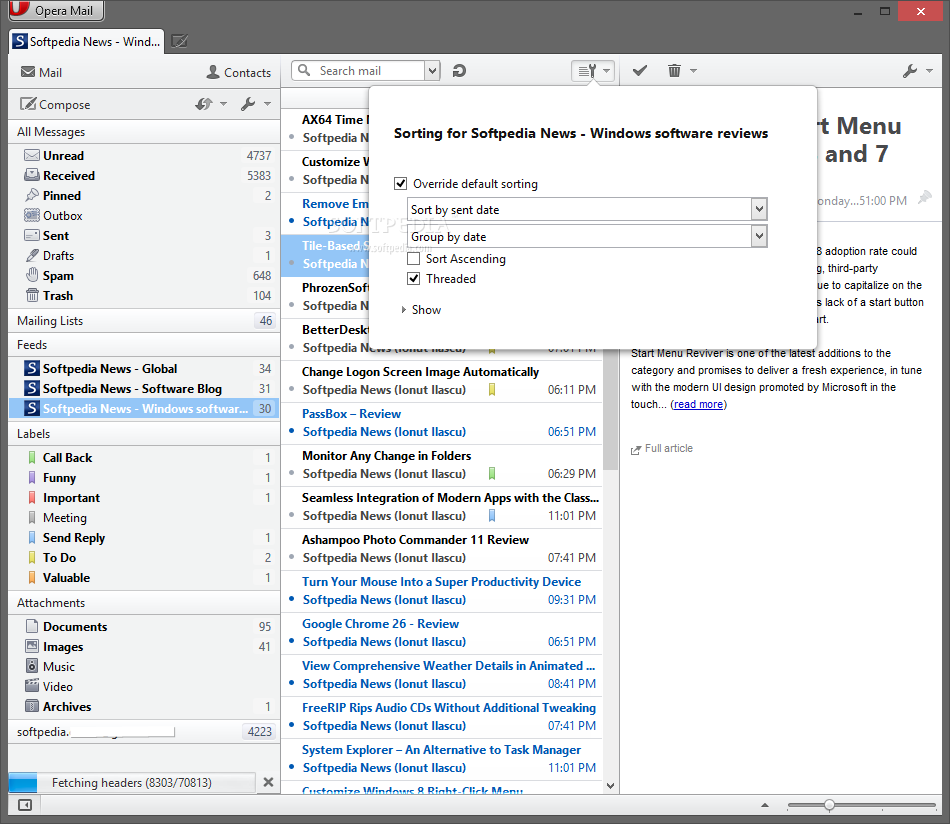This screenshot has width=950, height=824.
Task: Click the mail panel wrench icon
Action: [248, 104]
